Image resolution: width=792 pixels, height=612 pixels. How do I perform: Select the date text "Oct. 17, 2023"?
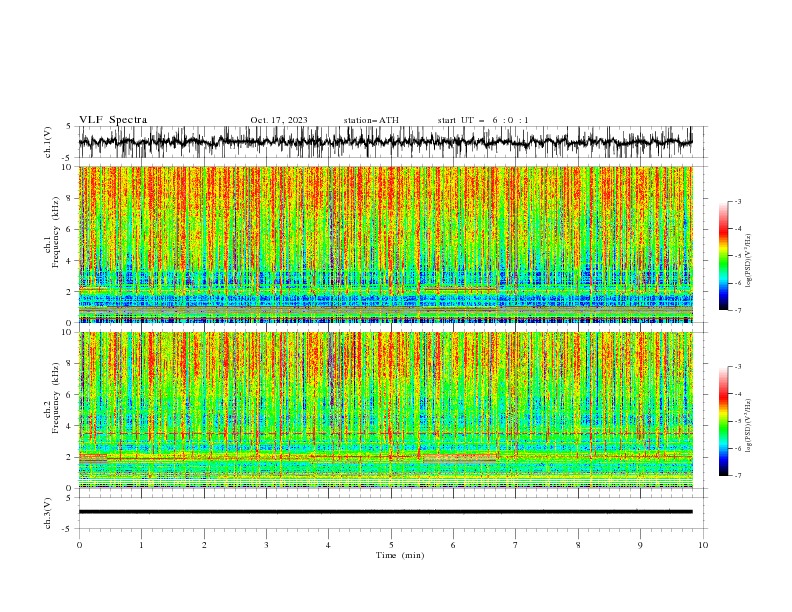pos(279,120)
